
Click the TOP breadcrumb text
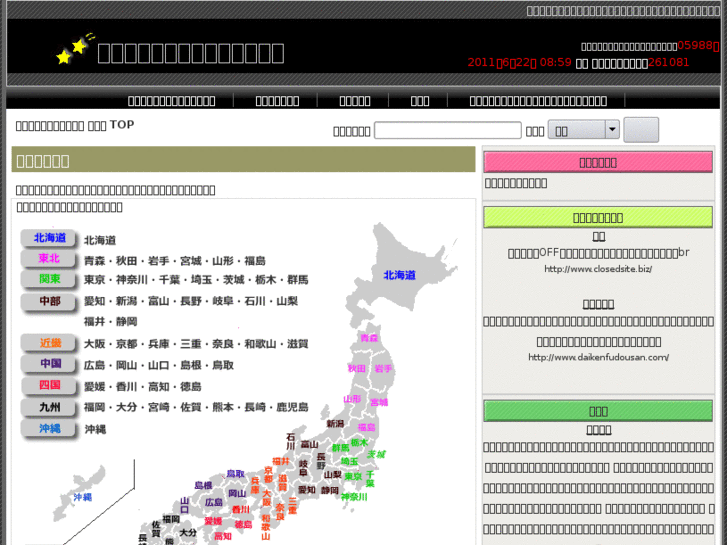click(x=122, y=125)
